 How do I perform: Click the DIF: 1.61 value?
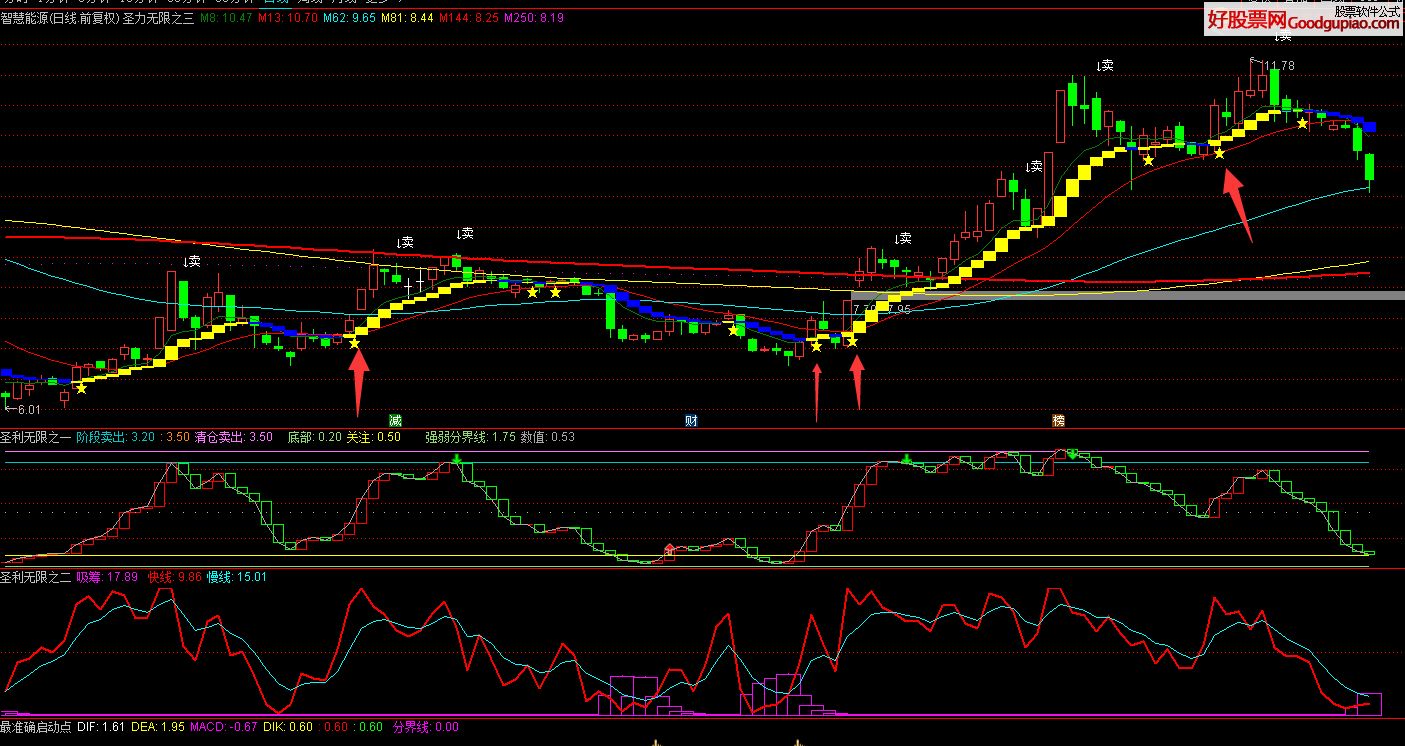click(102, 727)
